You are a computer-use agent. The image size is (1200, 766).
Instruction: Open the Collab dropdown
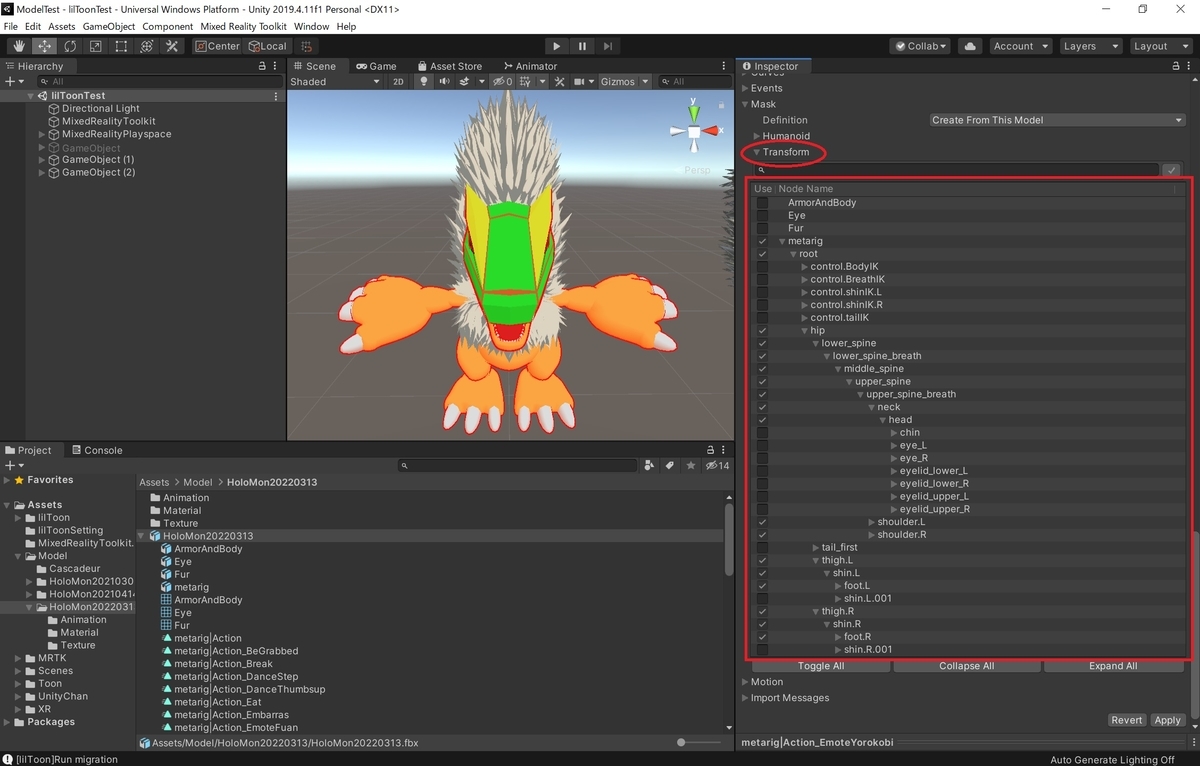point(920,46)
